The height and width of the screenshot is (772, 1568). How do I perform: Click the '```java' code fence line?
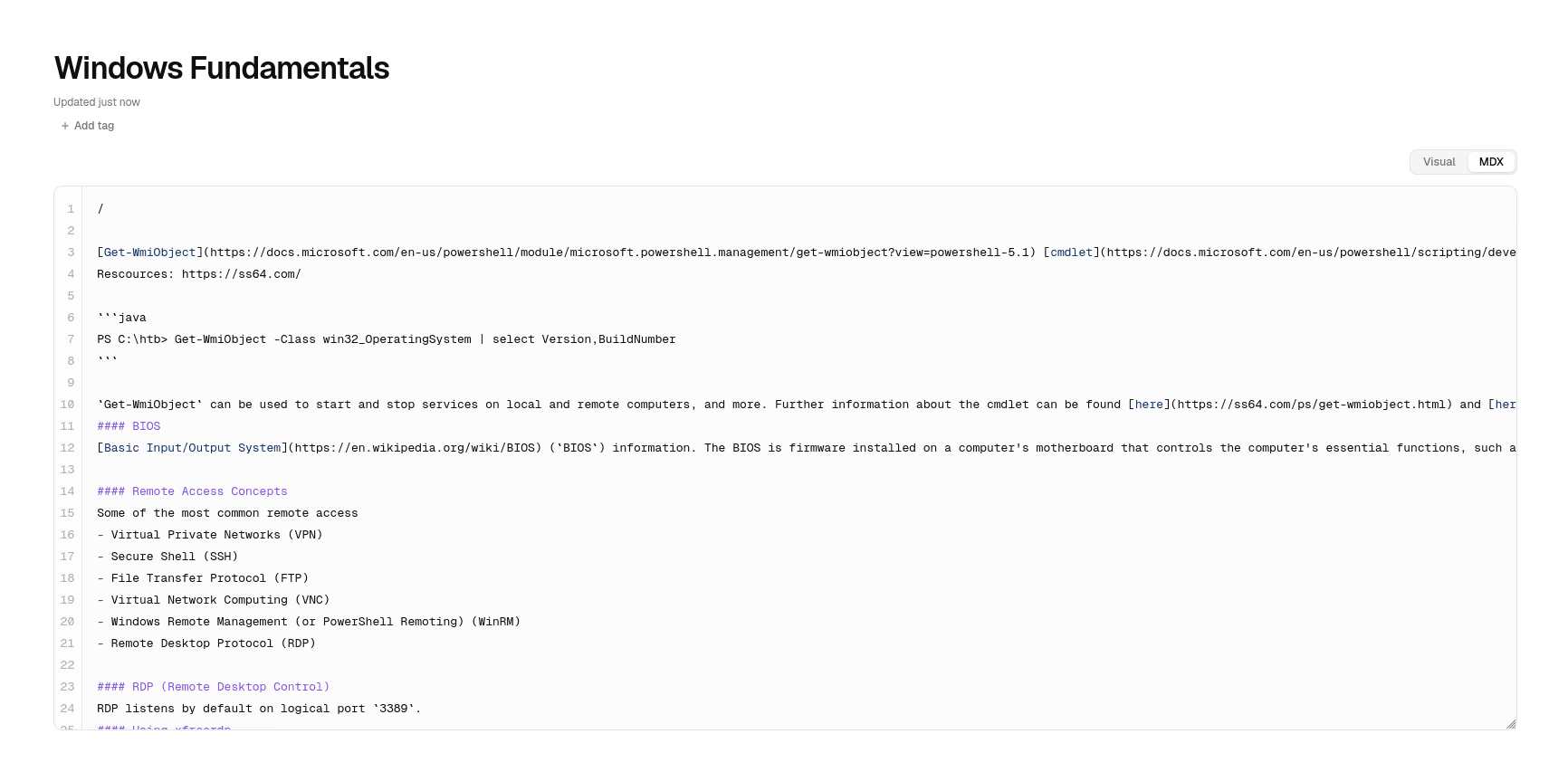click(x=121, y=318)
